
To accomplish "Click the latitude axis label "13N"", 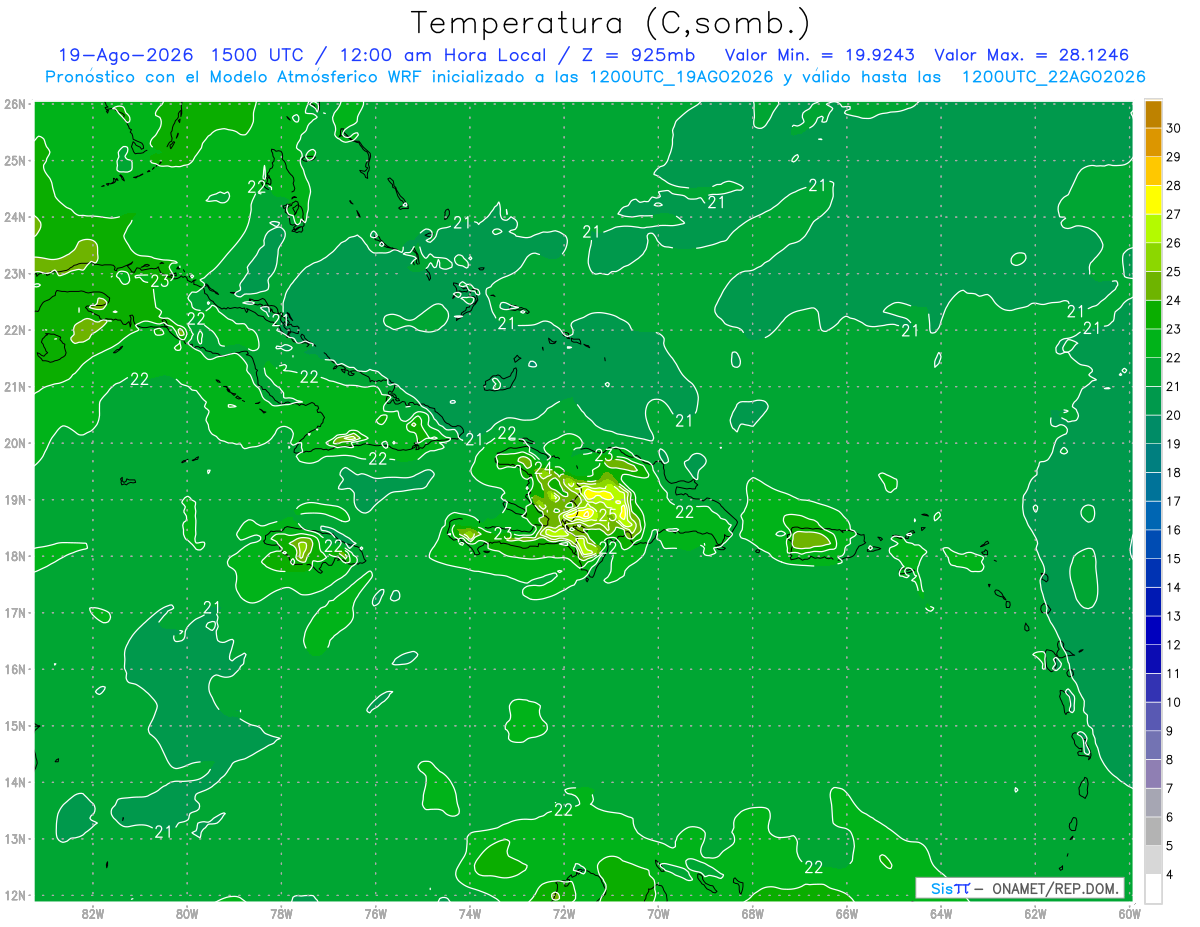I will (14, 839).
